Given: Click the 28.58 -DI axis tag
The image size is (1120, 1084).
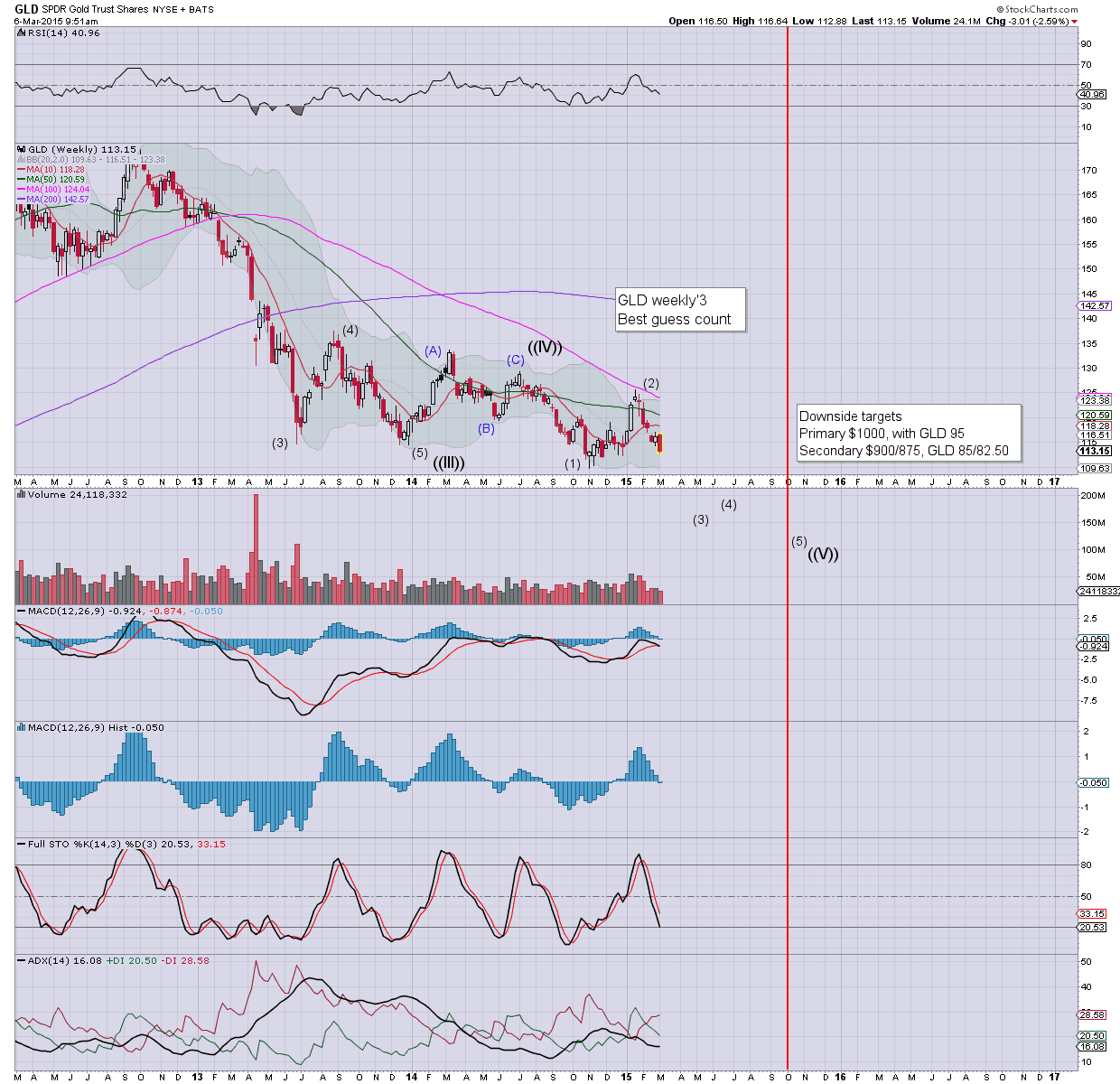Looking at the screenshot, I should 1093,1014.
